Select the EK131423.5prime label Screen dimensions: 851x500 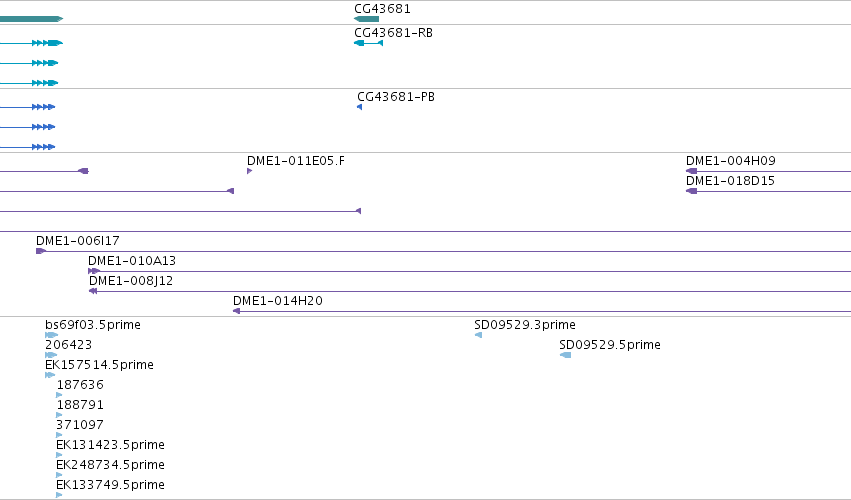[x=110, y=445]
